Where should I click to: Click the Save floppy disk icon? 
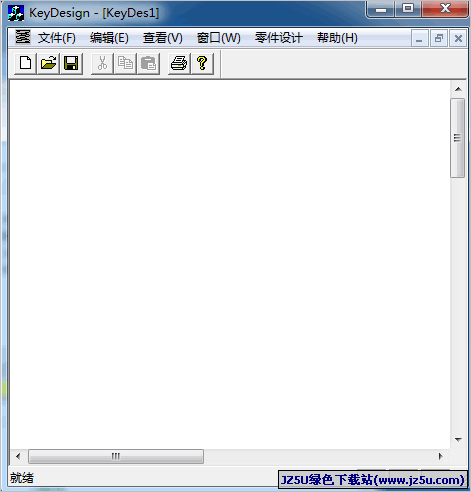(71, 63)
